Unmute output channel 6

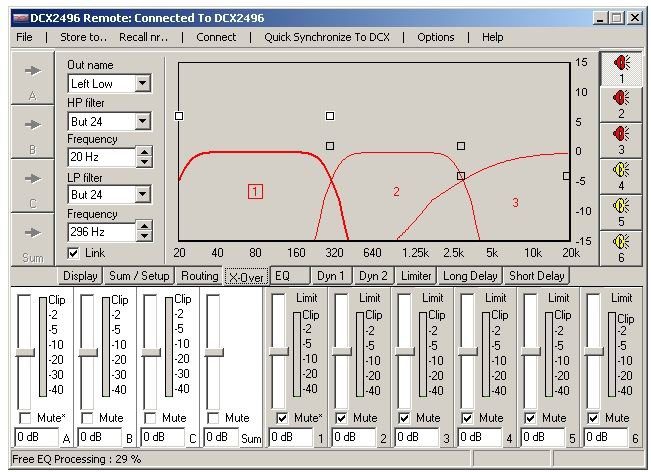[593, 418]
